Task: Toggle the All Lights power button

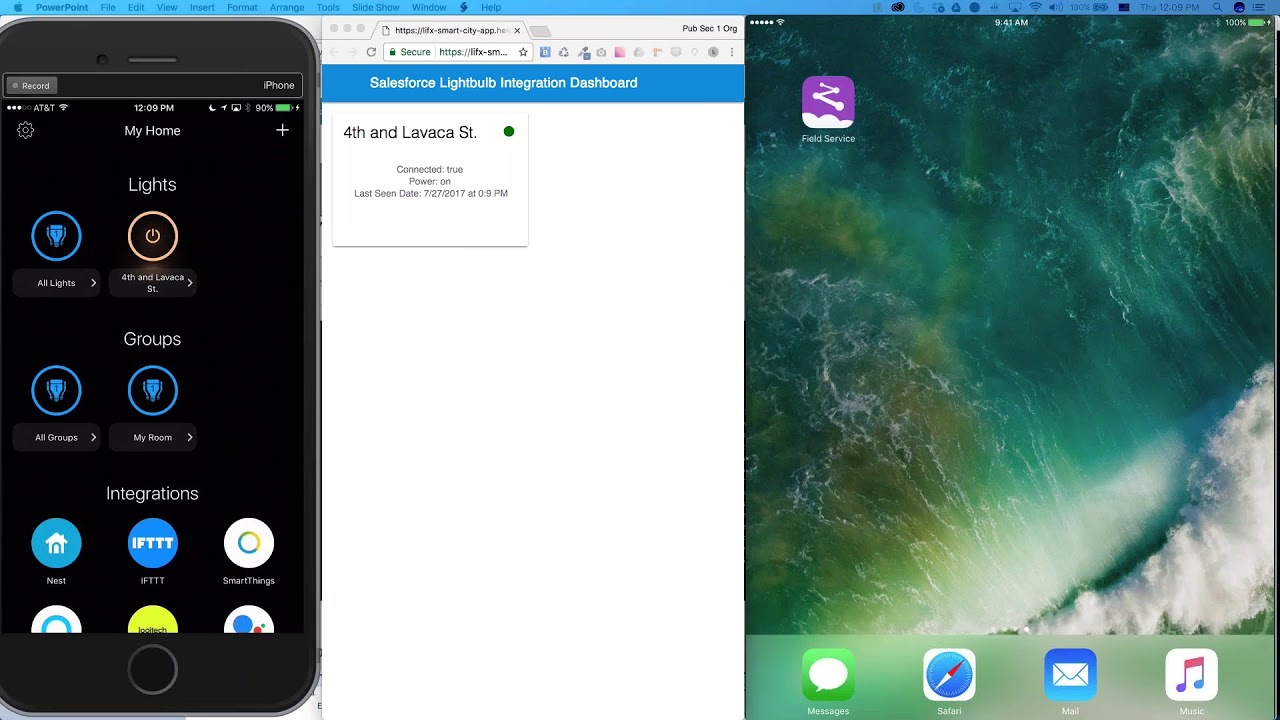Action: (56, 236)
